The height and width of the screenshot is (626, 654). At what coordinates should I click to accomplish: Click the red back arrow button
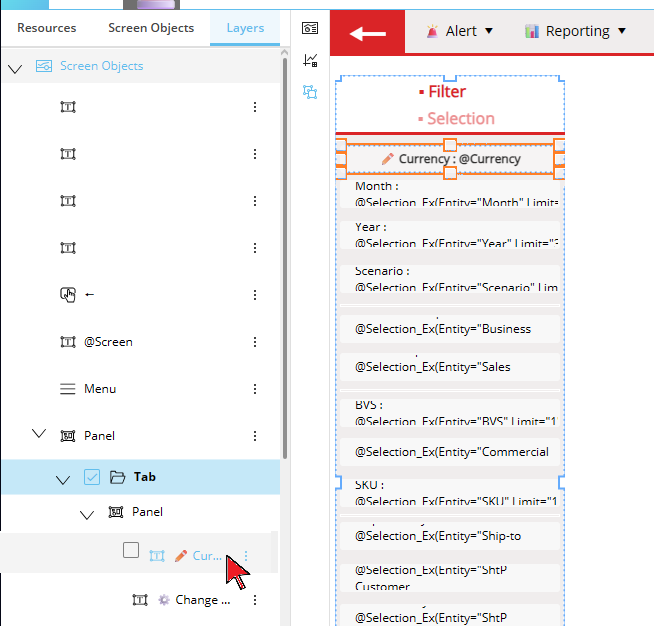367,33
